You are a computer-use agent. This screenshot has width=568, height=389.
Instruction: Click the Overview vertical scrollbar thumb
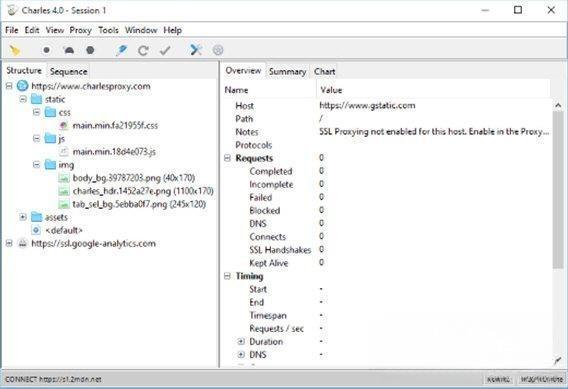click(558, 190)
